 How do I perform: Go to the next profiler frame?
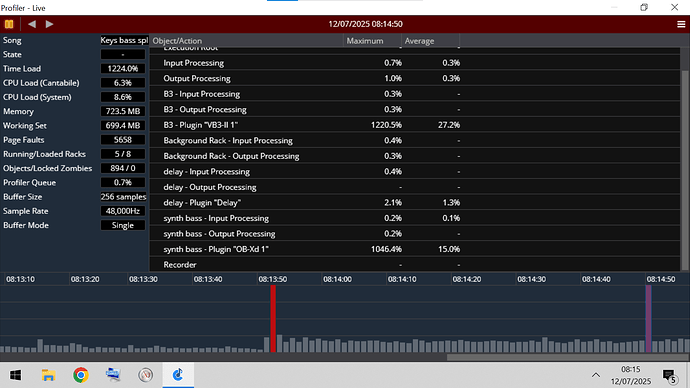click(x=49, y=24)
